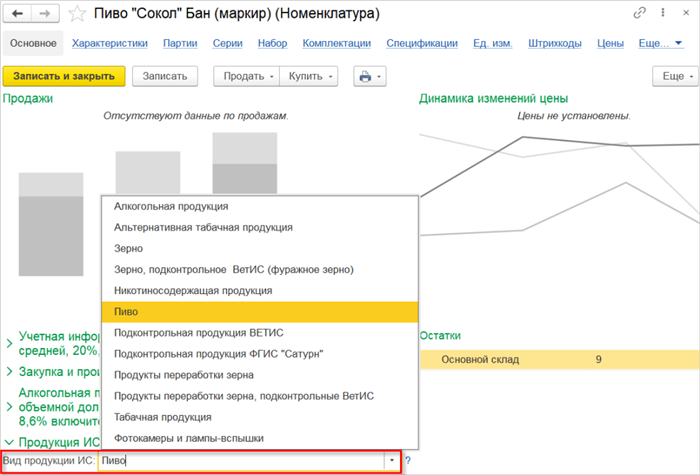
Task: Click the stock quantity value 9
Action: pyautogui.click(x=599, y=359)
